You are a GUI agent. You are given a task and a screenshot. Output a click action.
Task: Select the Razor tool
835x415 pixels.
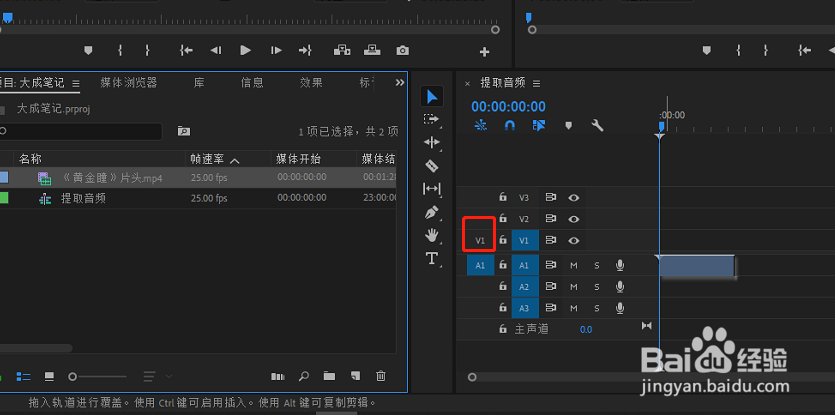click(x=432, y=166)
